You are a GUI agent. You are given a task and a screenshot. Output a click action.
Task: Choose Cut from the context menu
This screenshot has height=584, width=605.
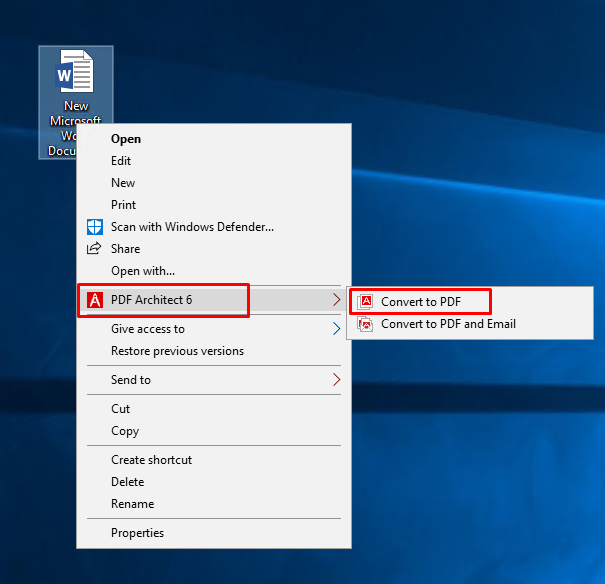point(214,408)
